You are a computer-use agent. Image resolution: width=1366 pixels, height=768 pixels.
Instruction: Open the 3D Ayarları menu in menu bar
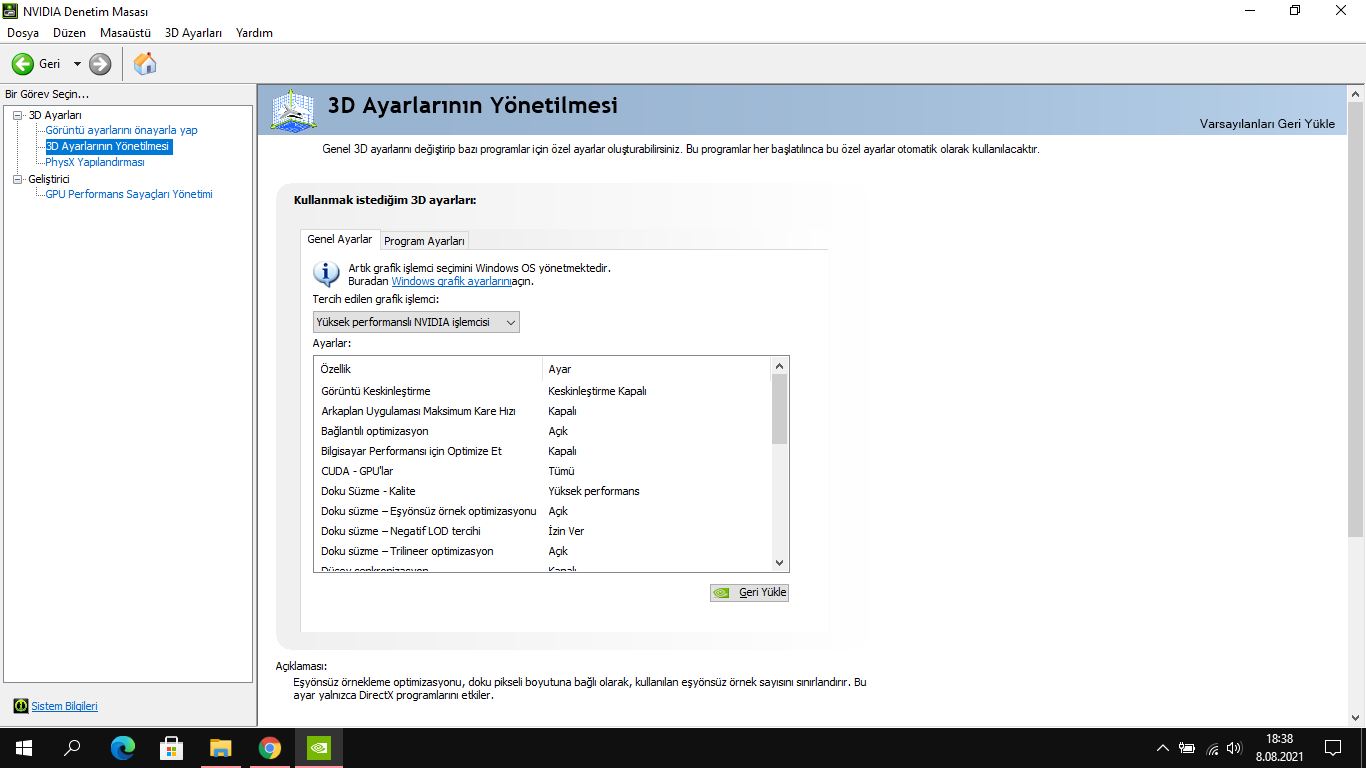(193, 33)
